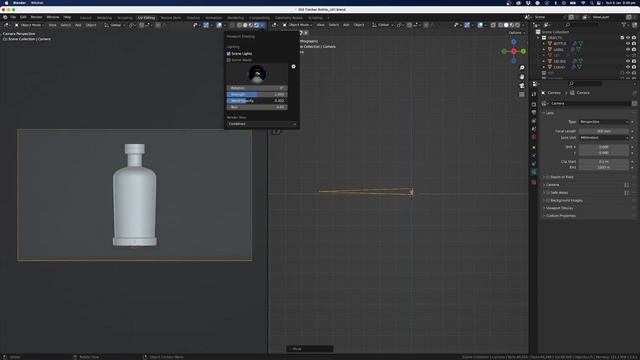Switch to the Shading workspace tab
Screen dimensions: 640x360
tap(193, 18)
